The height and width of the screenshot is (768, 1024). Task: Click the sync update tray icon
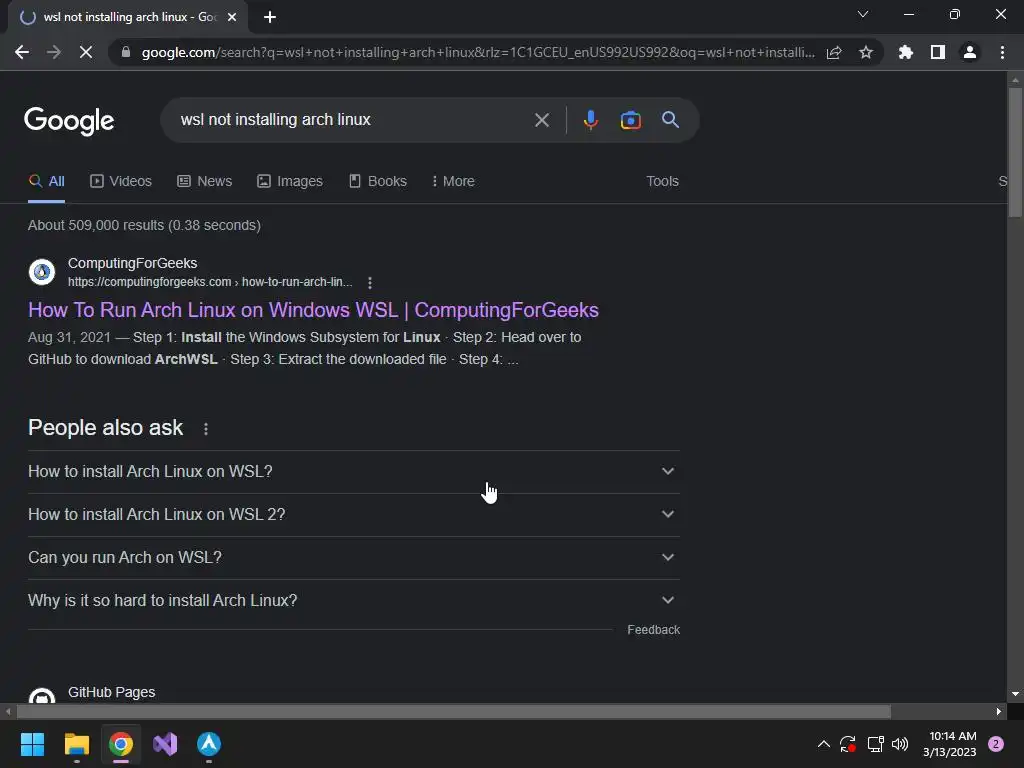click(x=848, y=744)
